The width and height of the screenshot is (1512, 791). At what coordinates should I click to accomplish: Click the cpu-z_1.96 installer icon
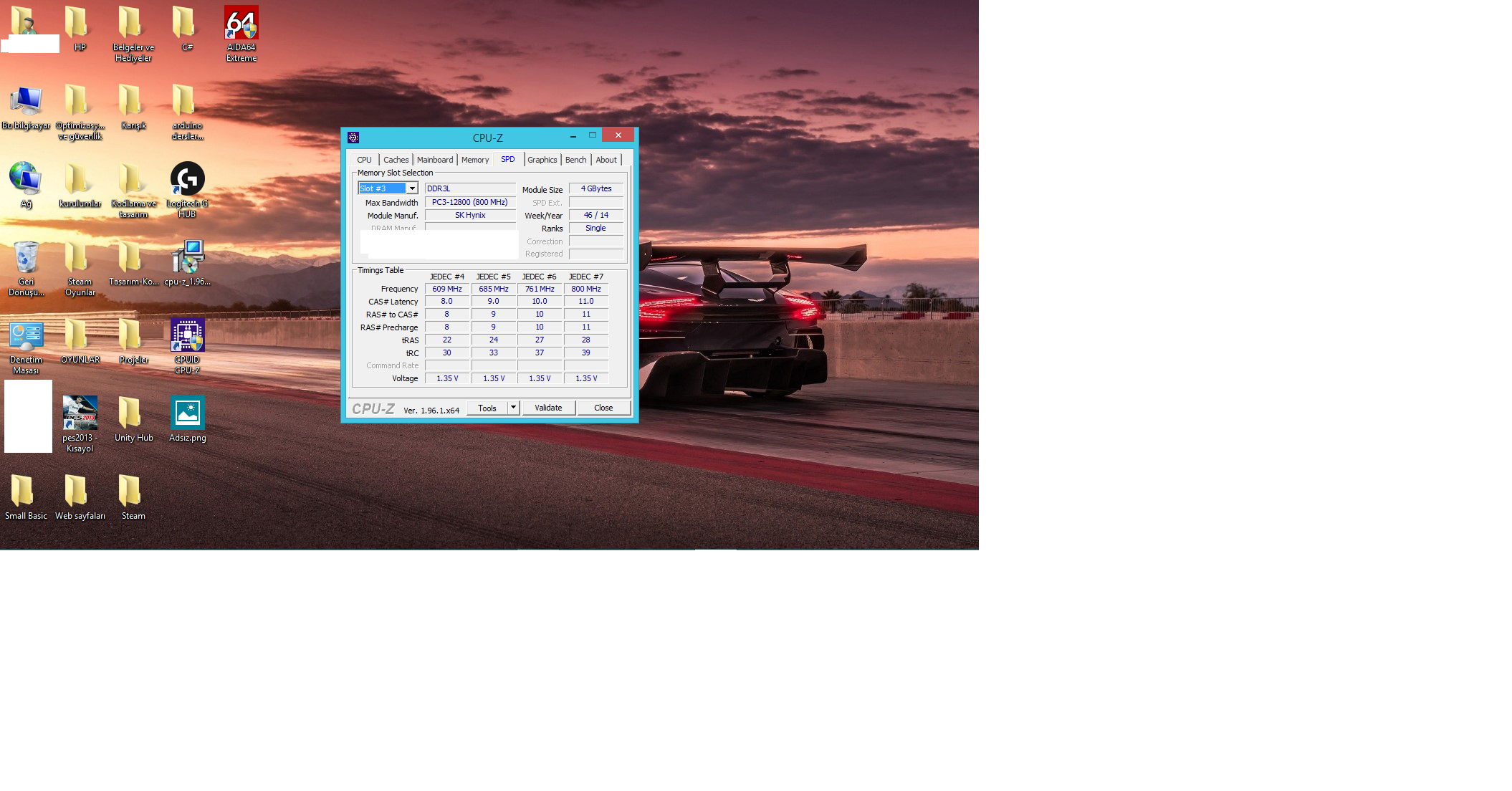(x=187, y=257)
